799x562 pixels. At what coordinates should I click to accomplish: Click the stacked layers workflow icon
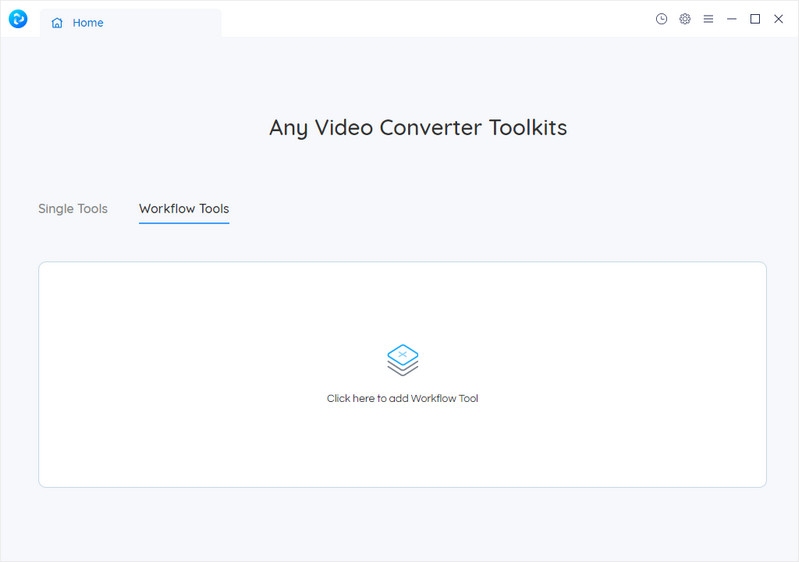(x=403, y=360)
